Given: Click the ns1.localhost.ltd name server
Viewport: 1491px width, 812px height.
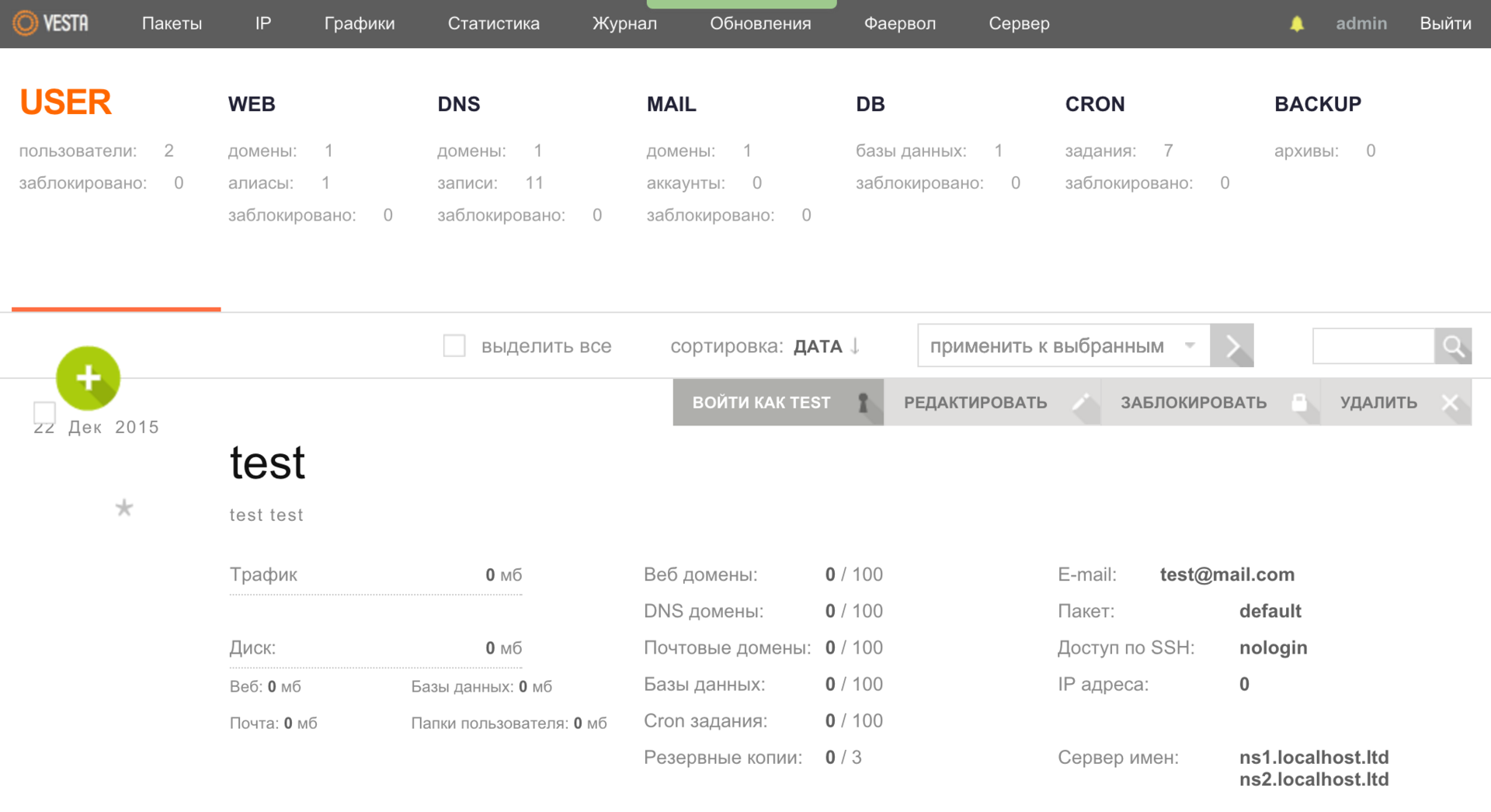Looking at the screenshot, I should [1314, 757].
